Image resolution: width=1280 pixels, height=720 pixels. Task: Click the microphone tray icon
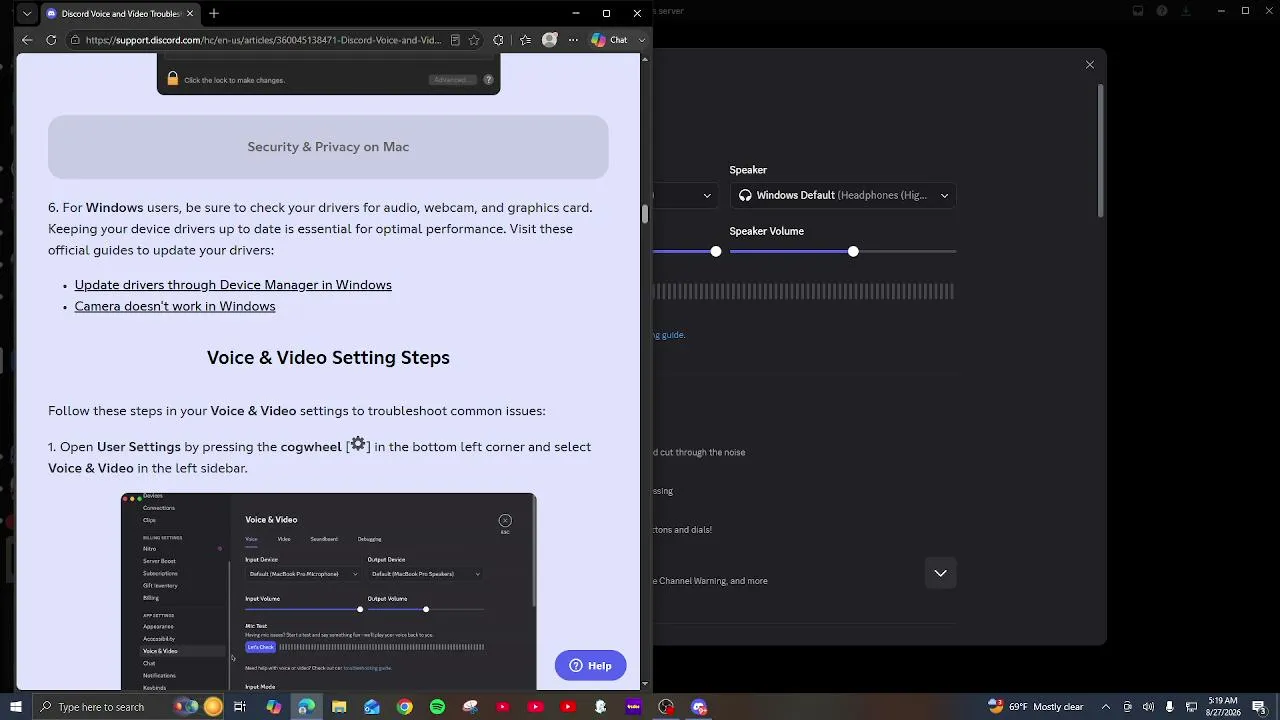tap(1170, 707)
